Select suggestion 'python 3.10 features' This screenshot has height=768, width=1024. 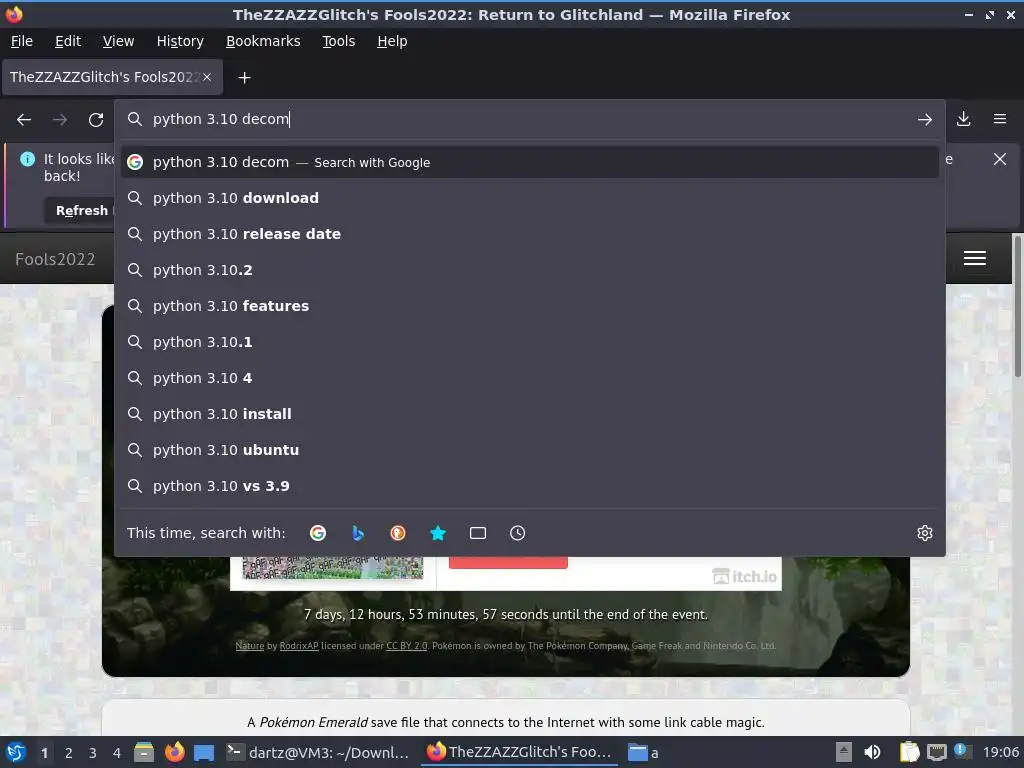point(530,306)
